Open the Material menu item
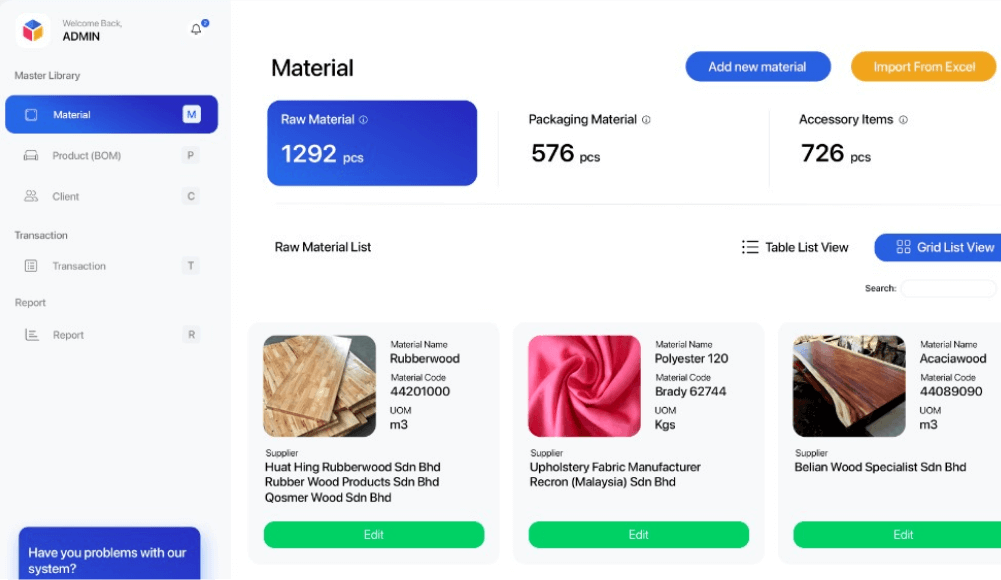The height and width of the screenshot is (580, 1001). (111, 115)
